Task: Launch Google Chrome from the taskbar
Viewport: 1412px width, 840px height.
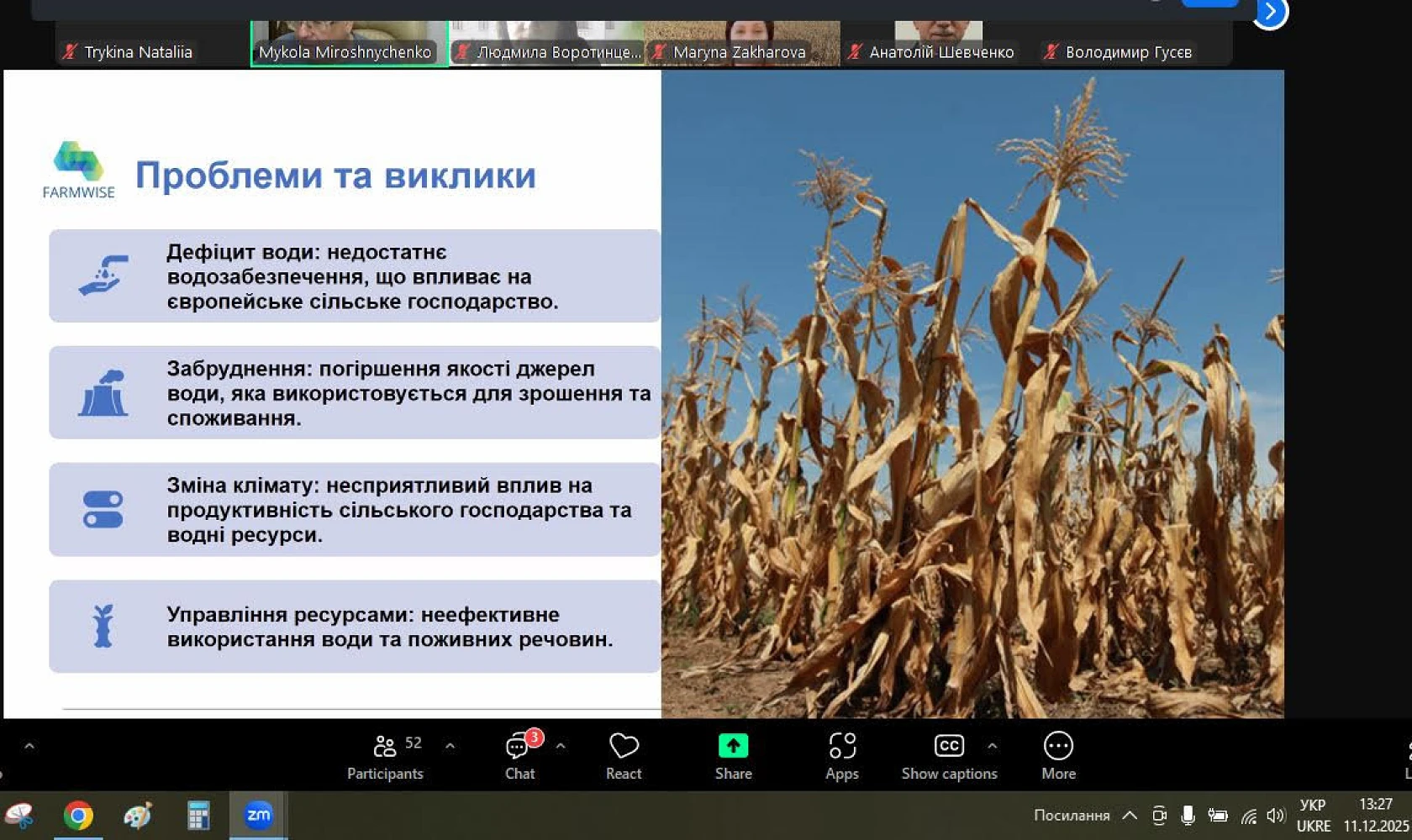Action: pos(78,816)
